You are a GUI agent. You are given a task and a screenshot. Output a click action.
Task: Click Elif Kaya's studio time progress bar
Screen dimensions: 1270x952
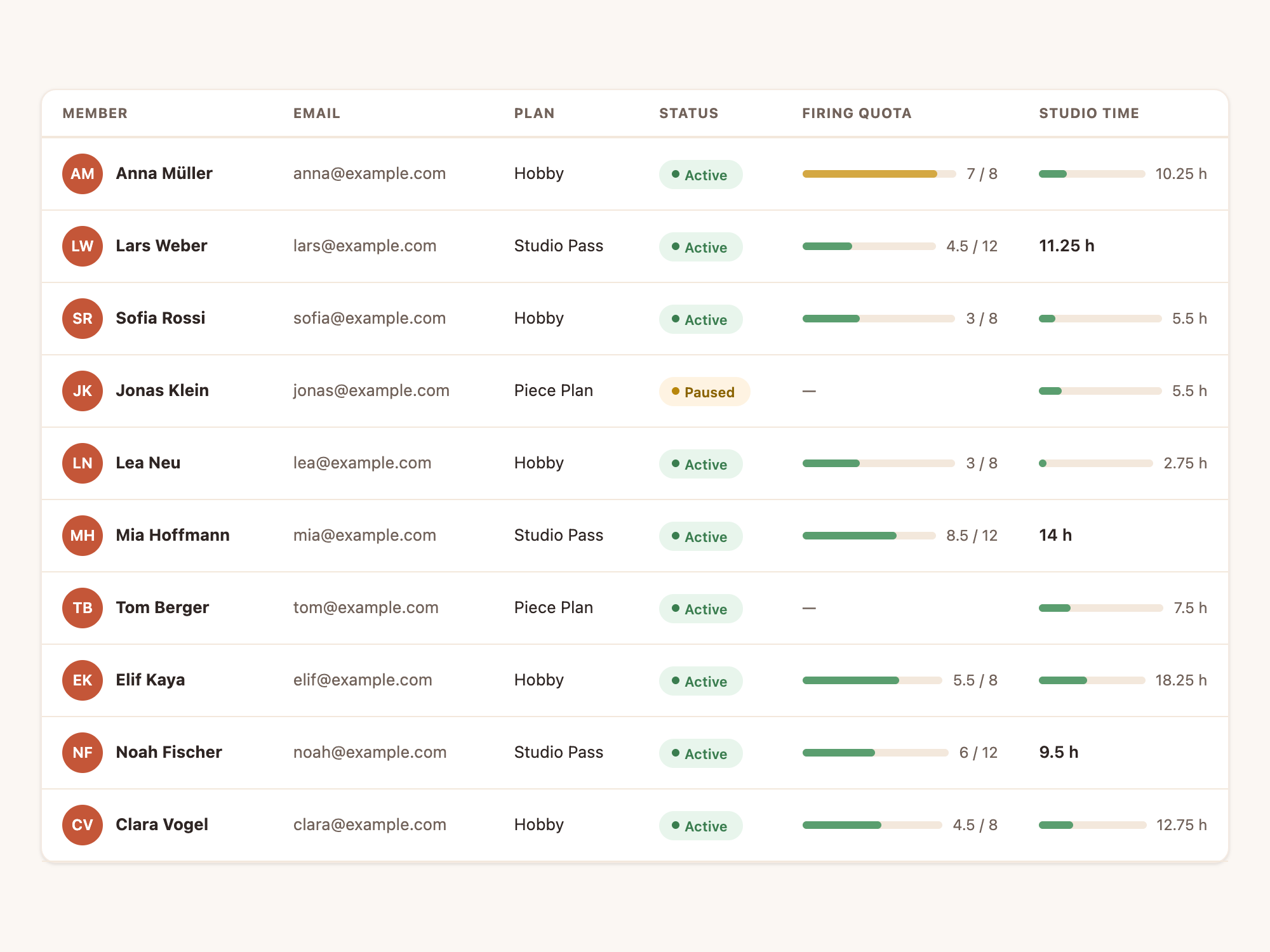click(1092, 680)
